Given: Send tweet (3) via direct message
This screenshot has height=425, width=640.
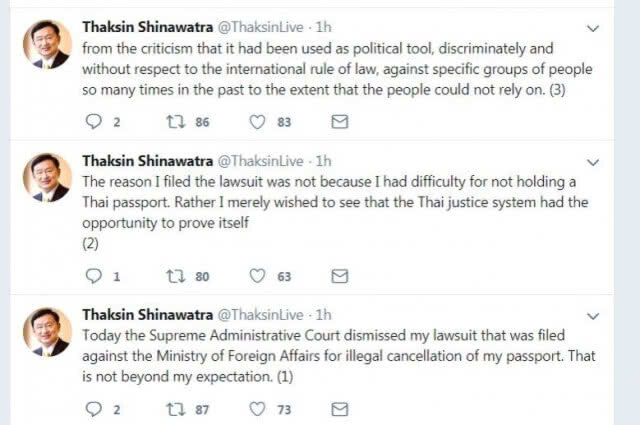Looking at the screenshot, I should coord(340,122).
